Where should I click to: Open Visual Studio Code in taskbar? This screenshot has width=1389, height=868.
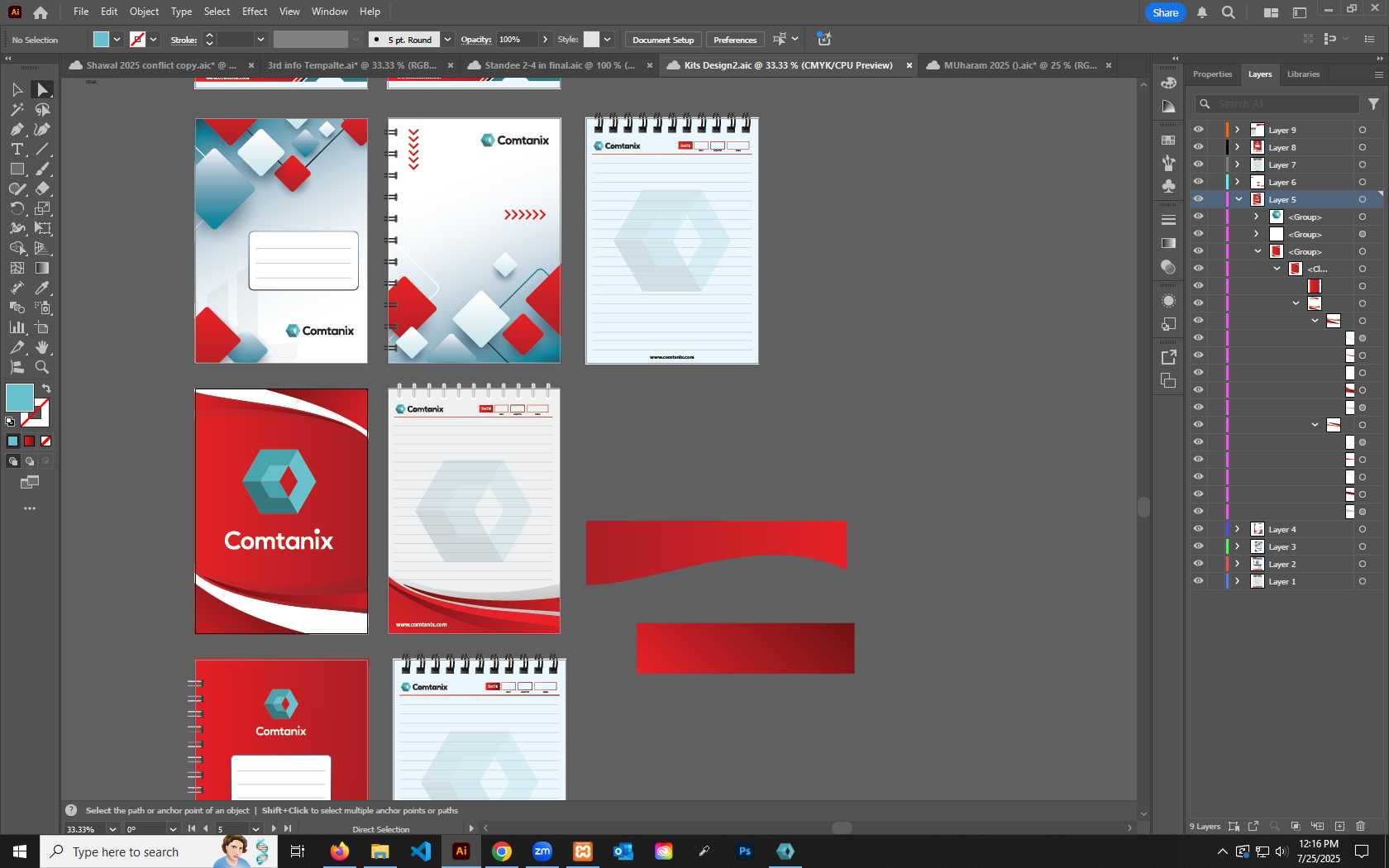[x=421, y=851]
